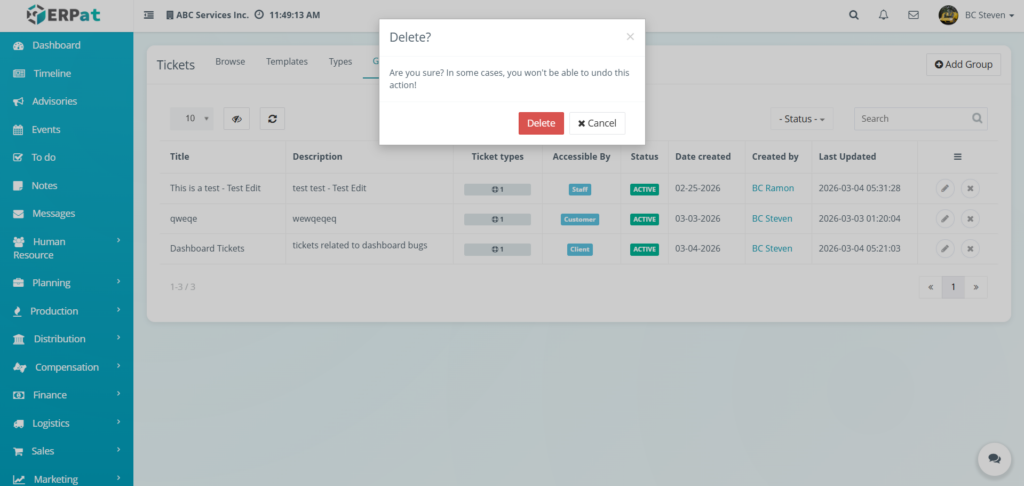This screenshot has width=1024, height=486.
Task: Go to next page in pagination
Action: tap(976, 287)
